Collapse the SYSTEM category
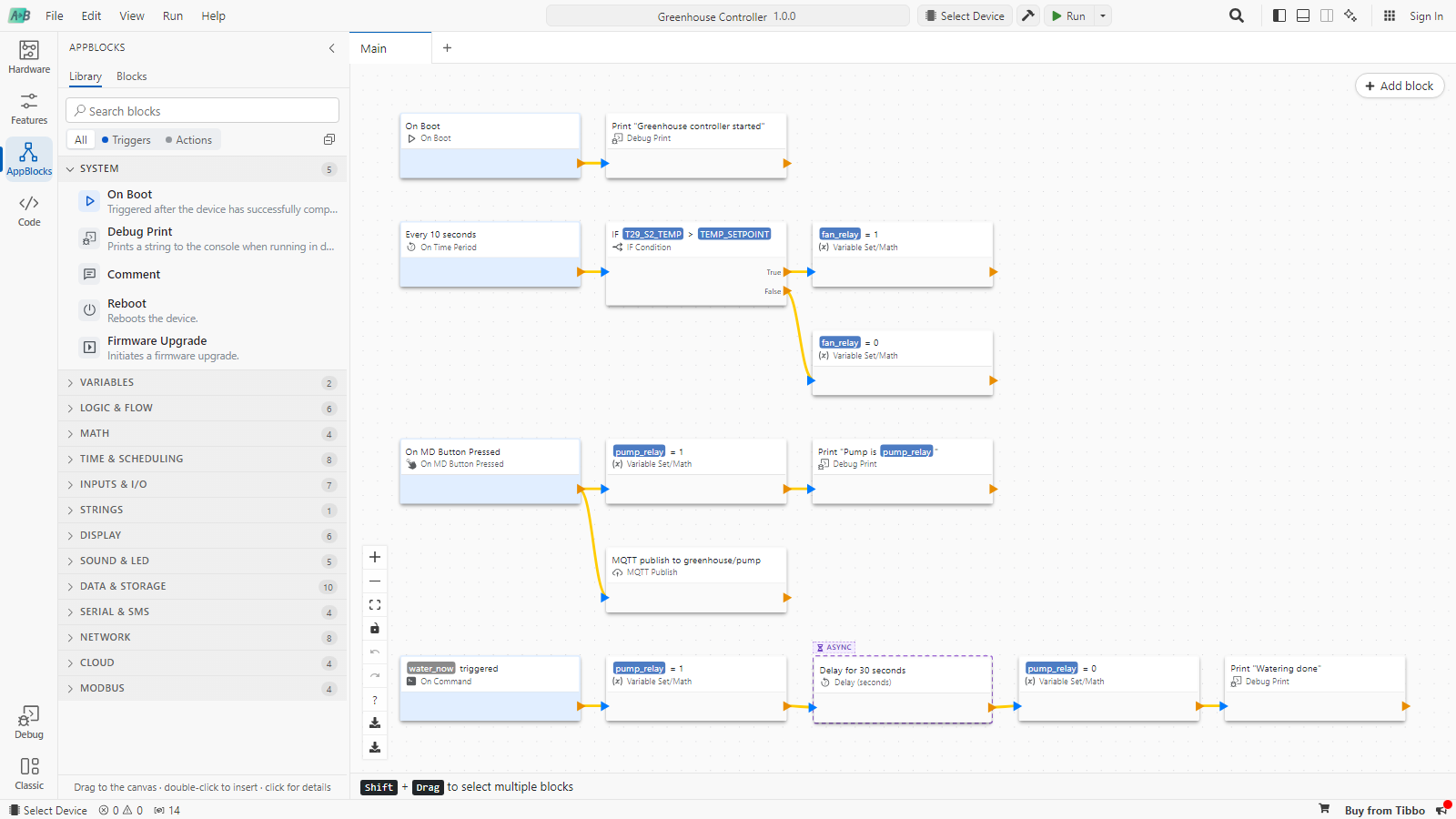The image size is (1456, 819). 202,168
